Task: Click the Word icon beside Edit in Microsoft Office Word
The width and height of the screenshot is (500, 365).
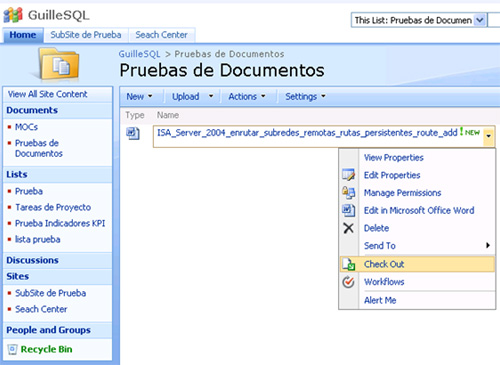Action: pyautogui.click(x=348, y=210)
